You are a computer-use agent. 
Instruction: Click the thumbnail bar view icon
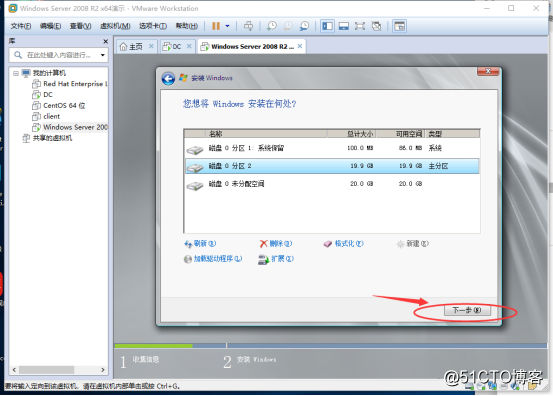(344, 26)
